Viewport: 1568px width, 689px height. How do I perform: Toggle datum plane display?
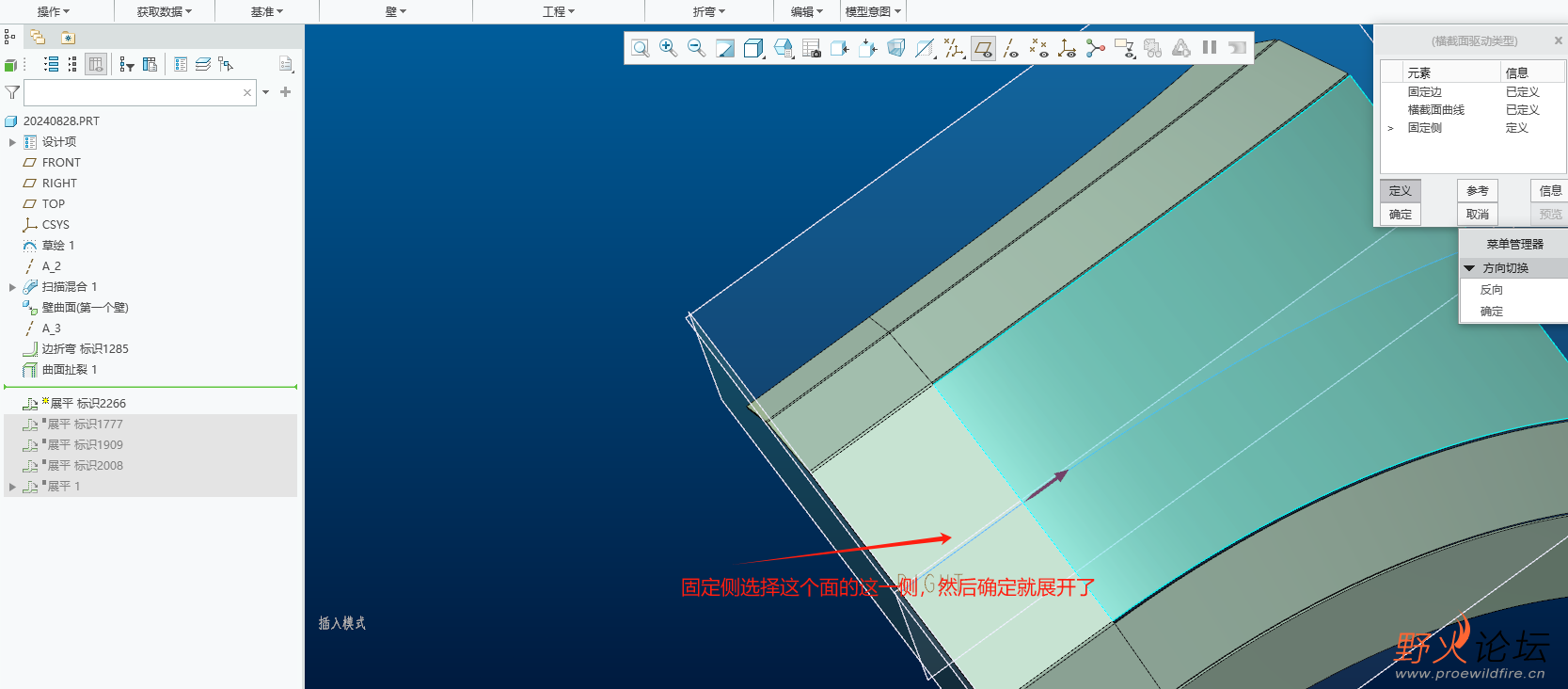[983, 48]
